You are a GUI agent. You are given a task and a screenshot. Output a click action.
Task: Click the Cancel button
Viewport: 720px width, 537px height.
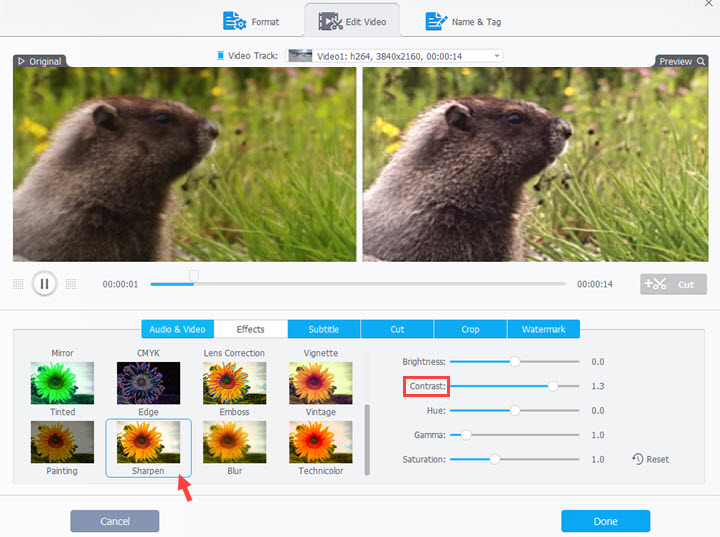[115, 521]
